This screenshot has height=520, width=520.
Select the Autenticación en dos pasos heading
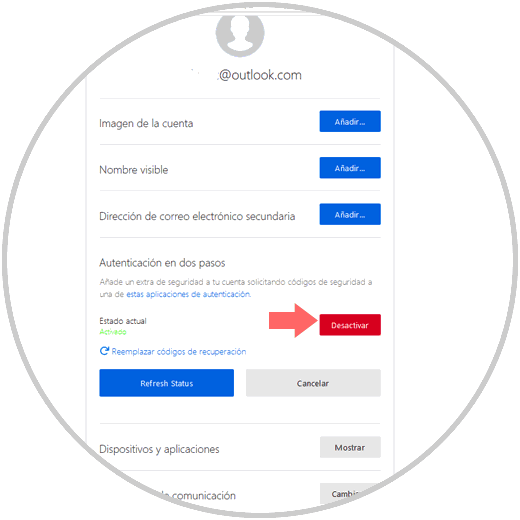click(x=162, y=263)
